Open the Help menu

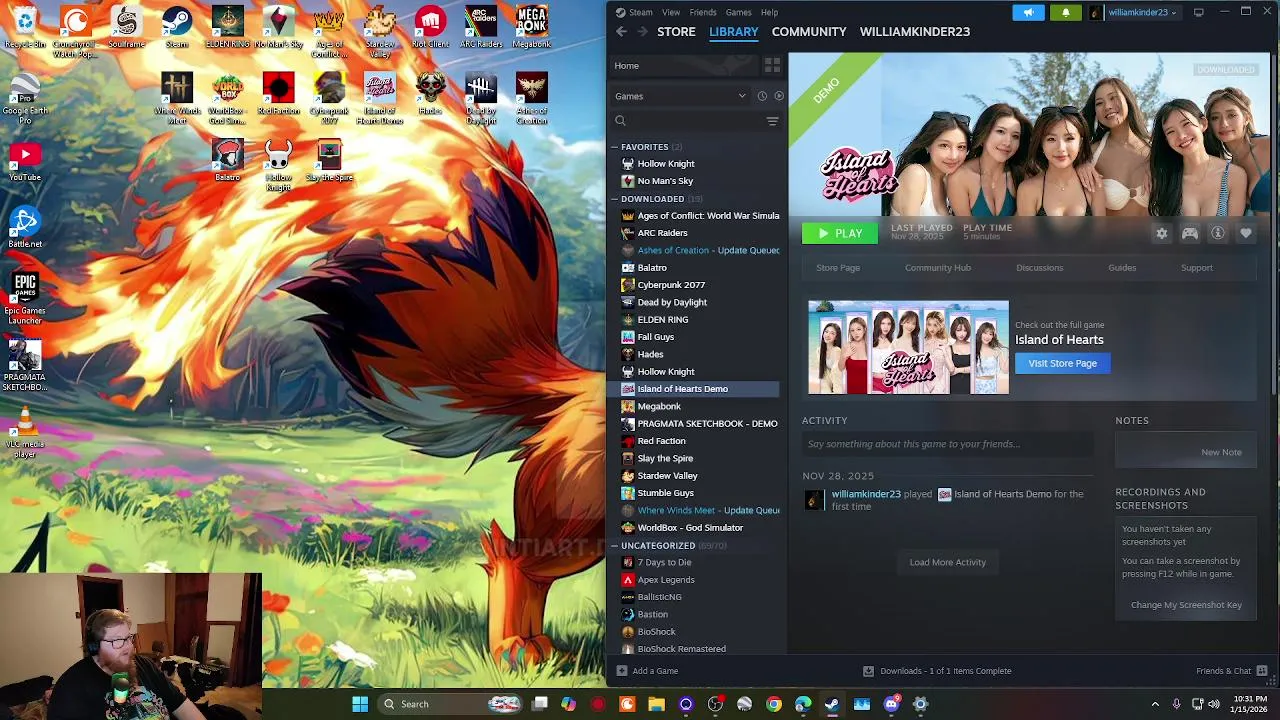coord(769,12)
